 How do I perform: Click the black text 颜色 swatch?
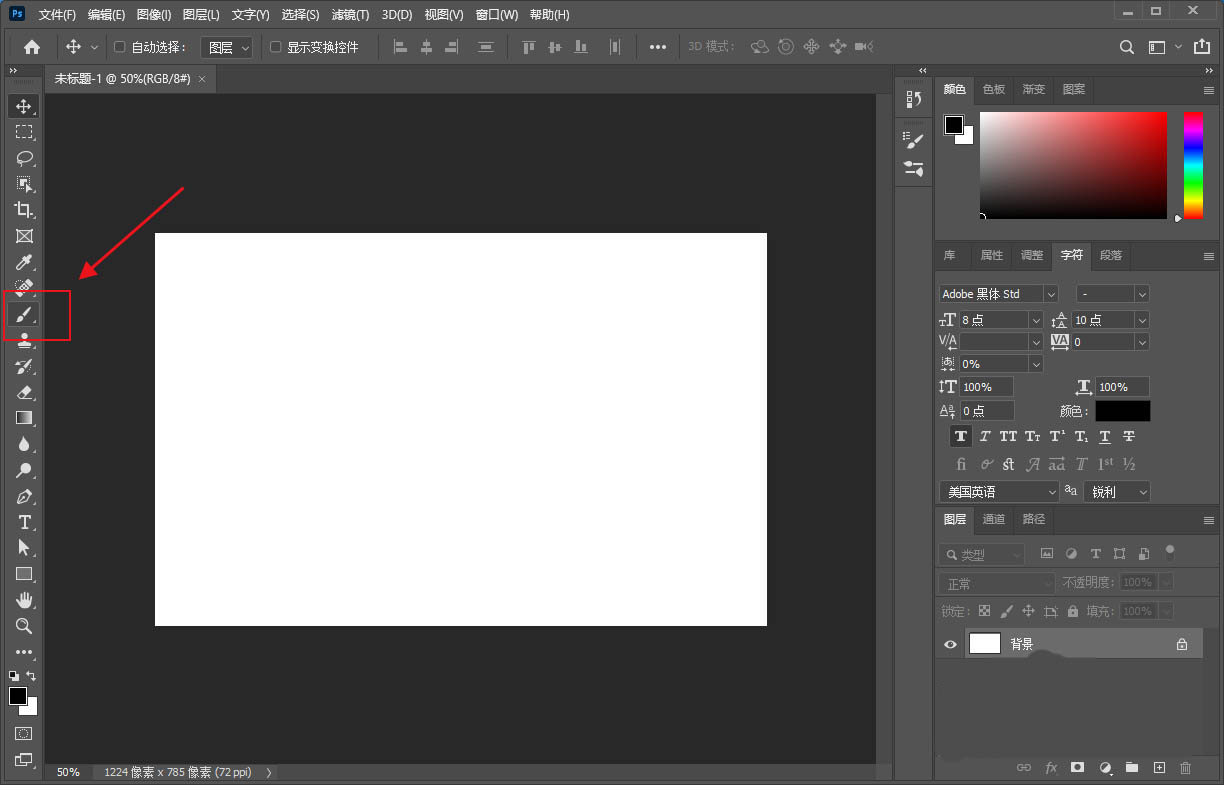click(1122, 411)
